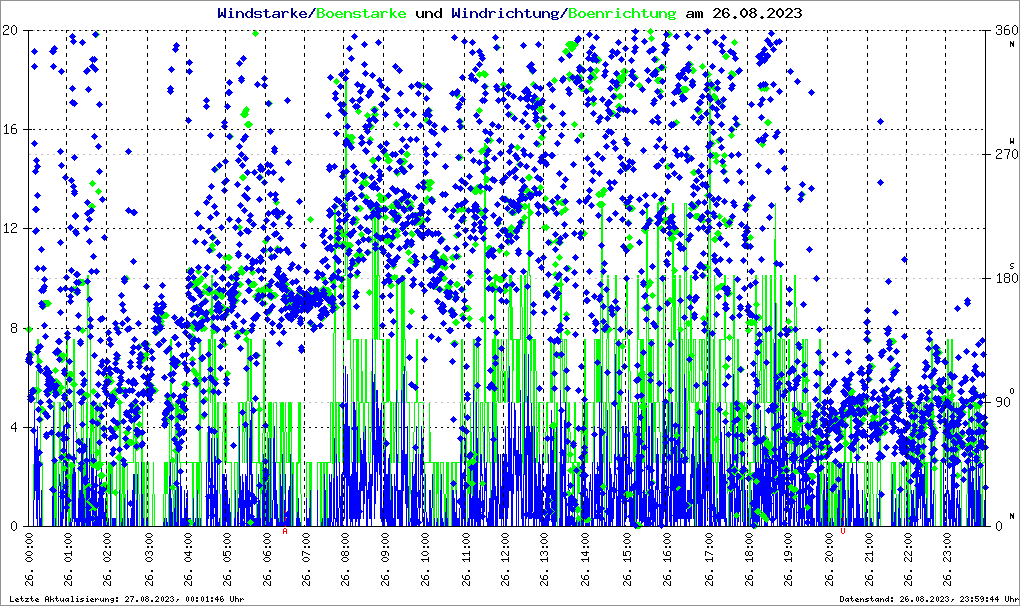Click the 05:00 time axis label

228,559
